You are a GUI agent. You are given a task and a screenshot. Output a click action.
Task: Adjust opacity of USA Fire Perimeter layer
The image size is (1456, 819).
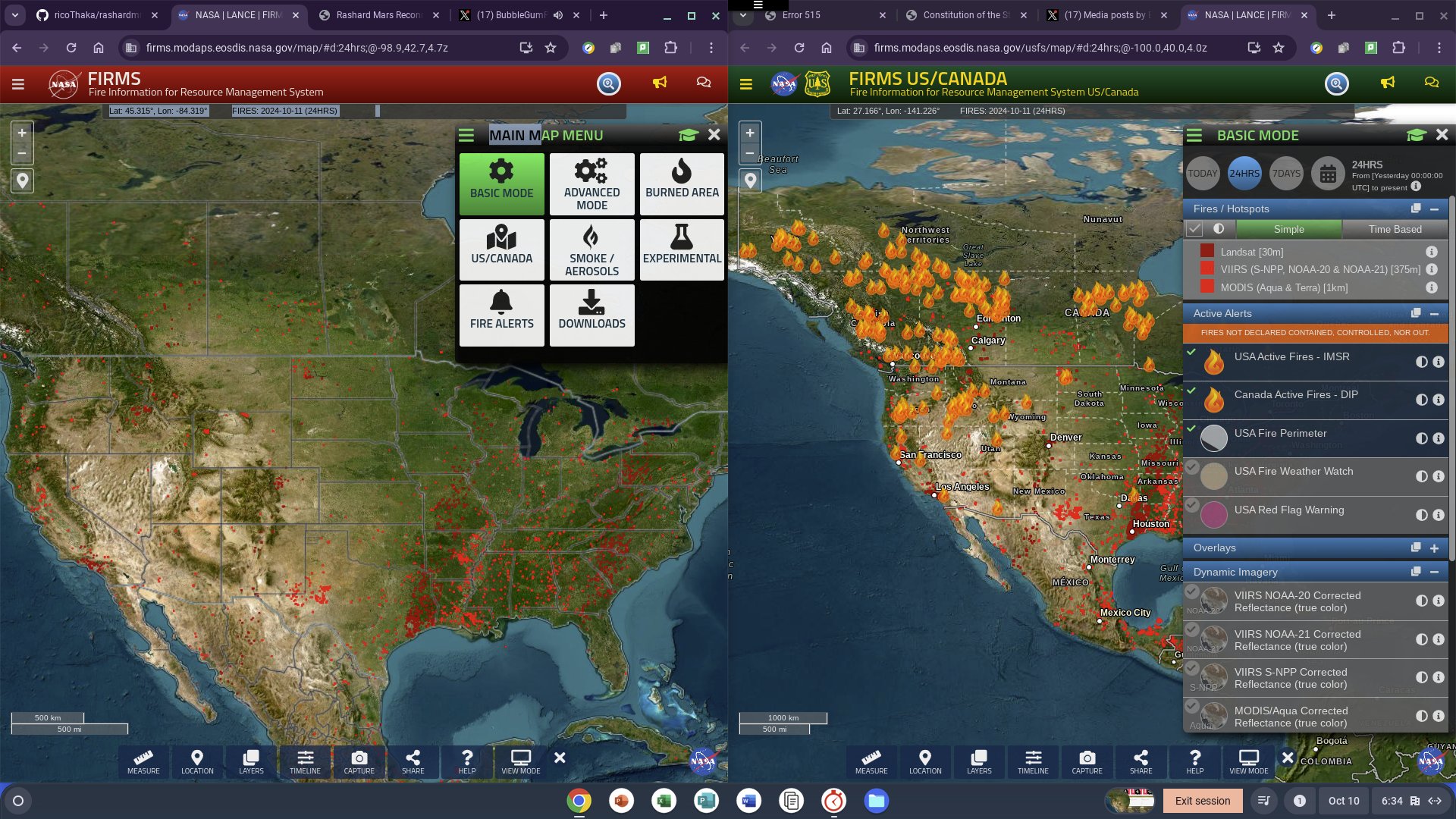click(1421, 438)
